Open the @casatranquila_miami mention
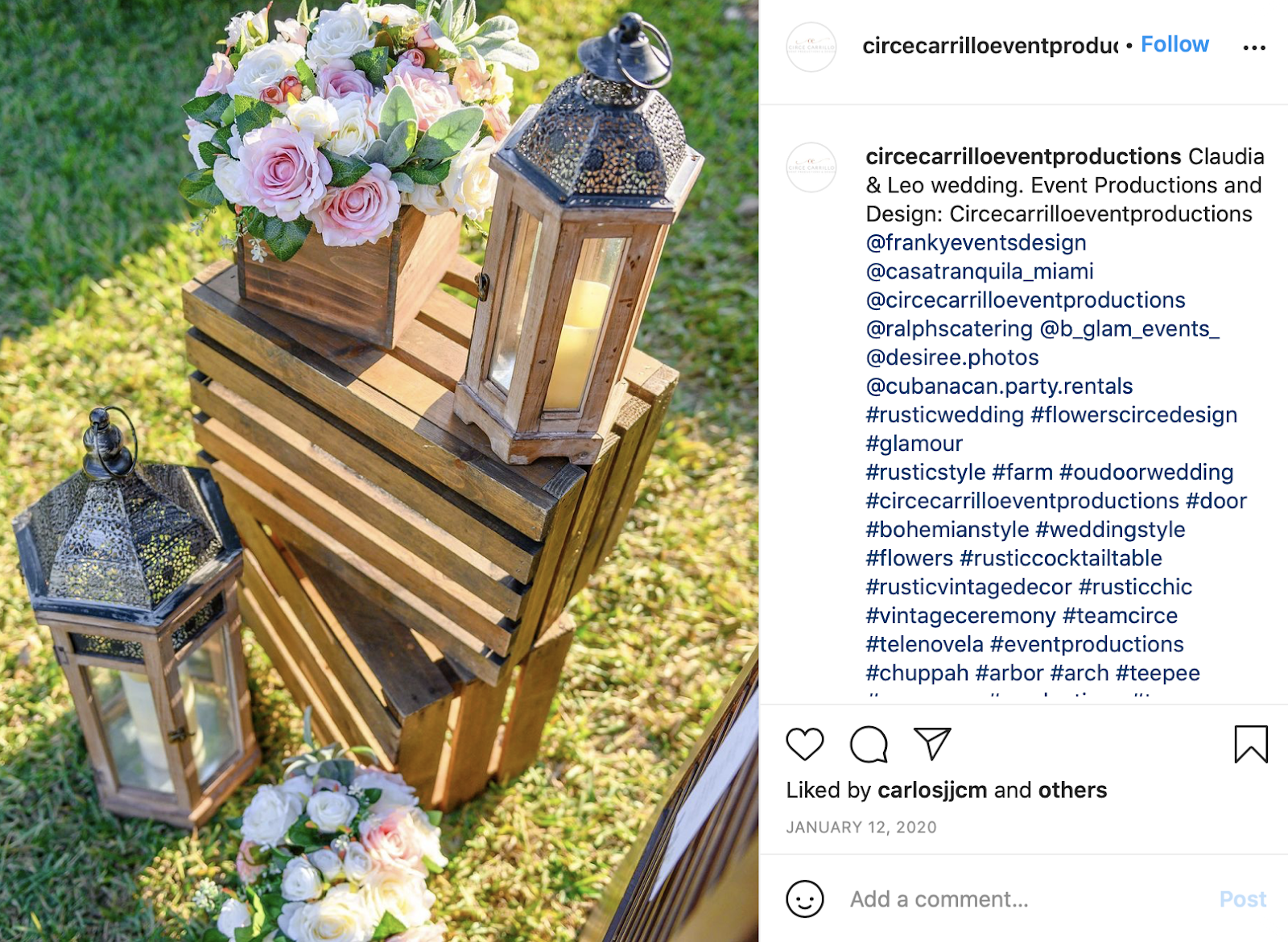Image resolution: width=1288 pixels, height=942 pixels. (980, 271)
